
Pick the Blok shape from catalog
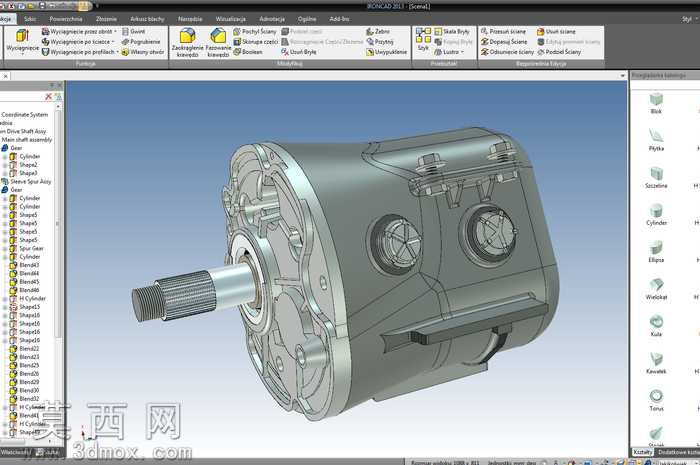(656, 103)
